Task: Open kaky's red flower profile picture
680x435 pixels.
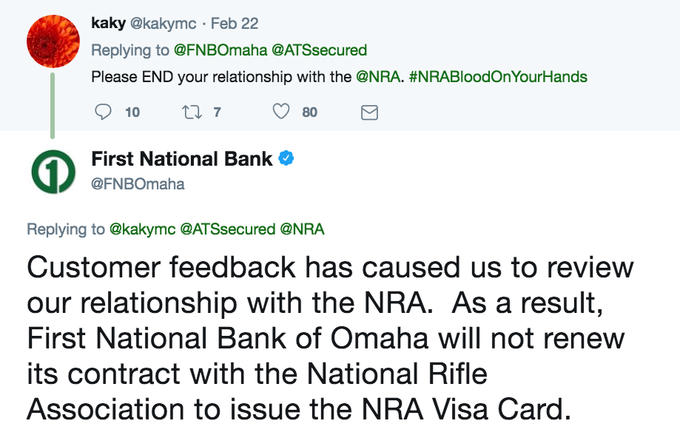Action: pyautogui.click(x=53, y=42)
